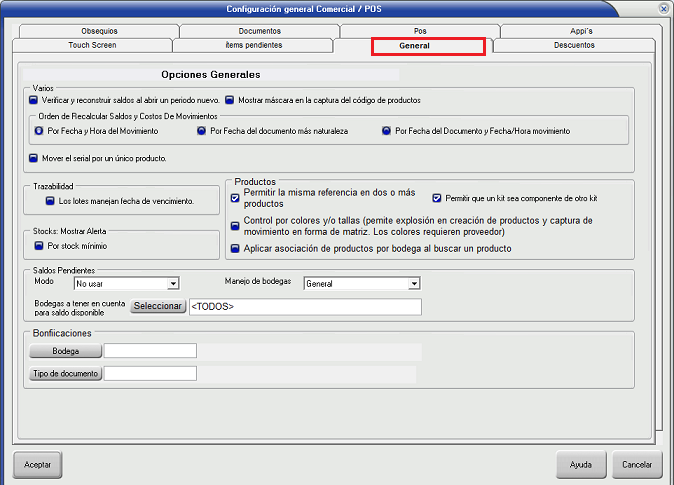Close the Configuración general window

point(664,9)
